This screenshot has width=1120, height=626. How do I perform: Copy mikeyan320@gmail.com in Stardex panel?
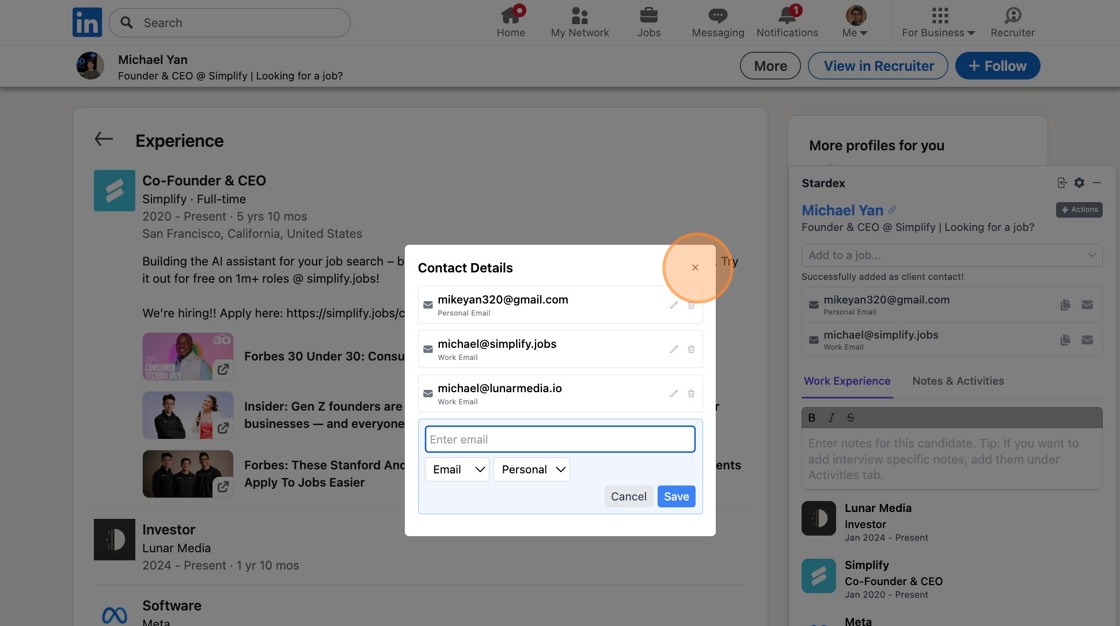tap(1065, 305)
